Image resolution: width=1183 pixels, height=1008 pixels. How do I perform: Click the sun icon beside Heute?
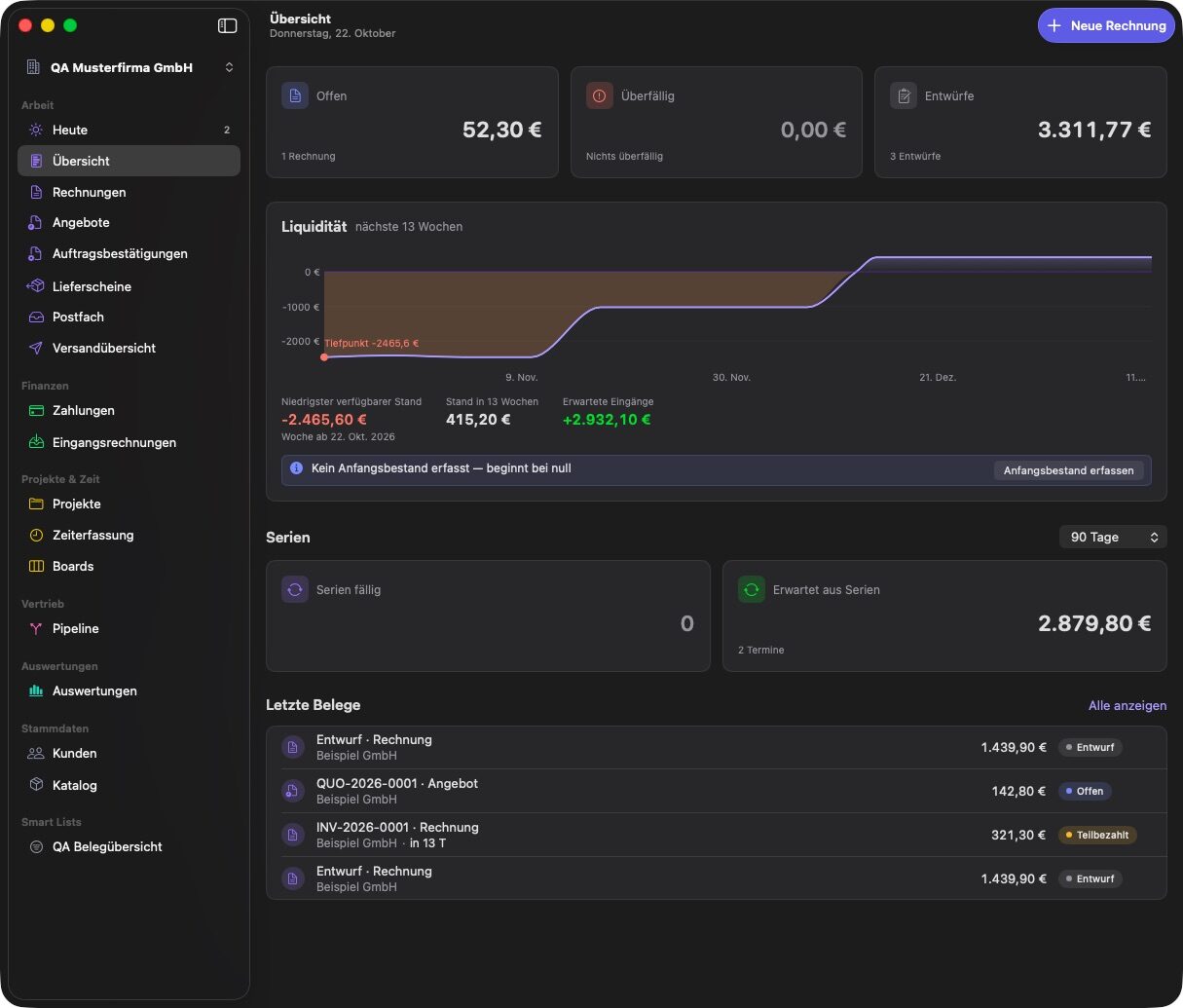[x=36, y=130]
